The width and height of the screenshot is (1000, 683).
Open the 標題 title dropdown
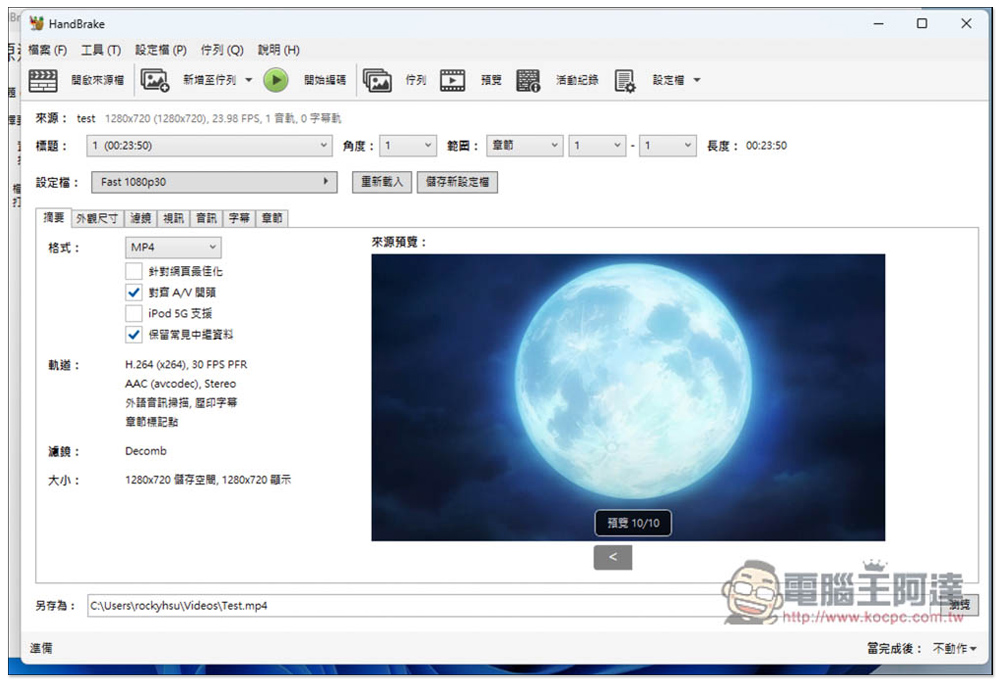[x=209, y=145]
